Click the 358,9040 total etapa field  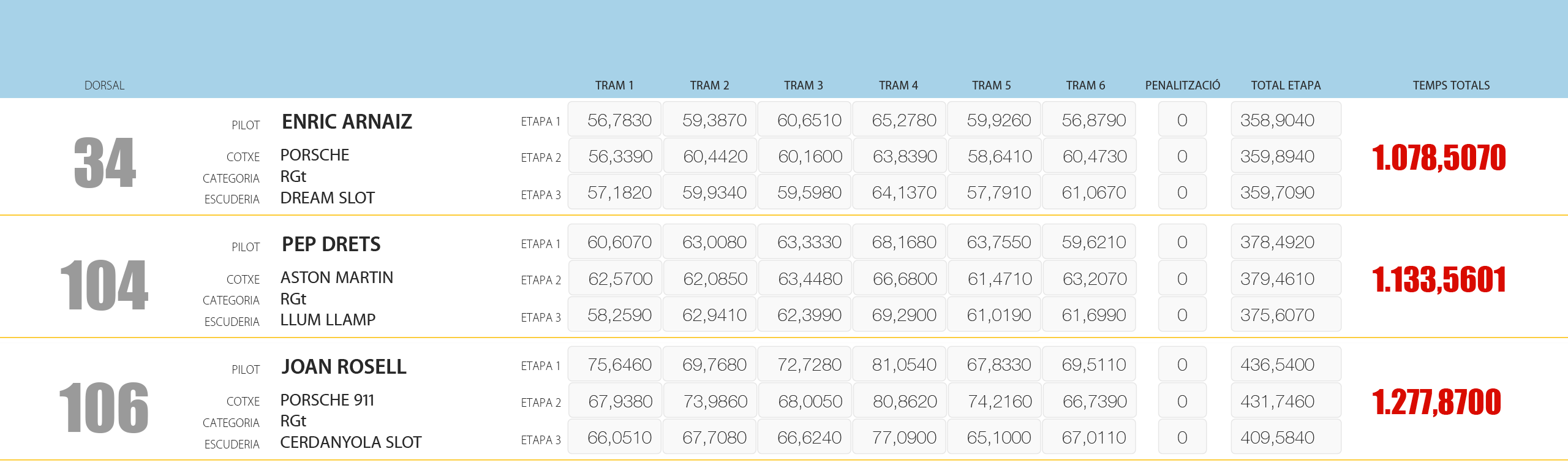click(1286, 120)
